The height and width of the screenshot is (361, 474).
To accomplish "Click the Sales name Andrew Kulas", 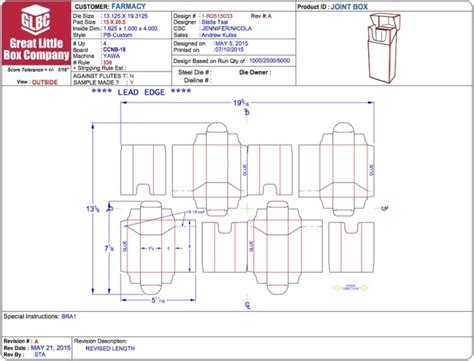I will (219, 35).
